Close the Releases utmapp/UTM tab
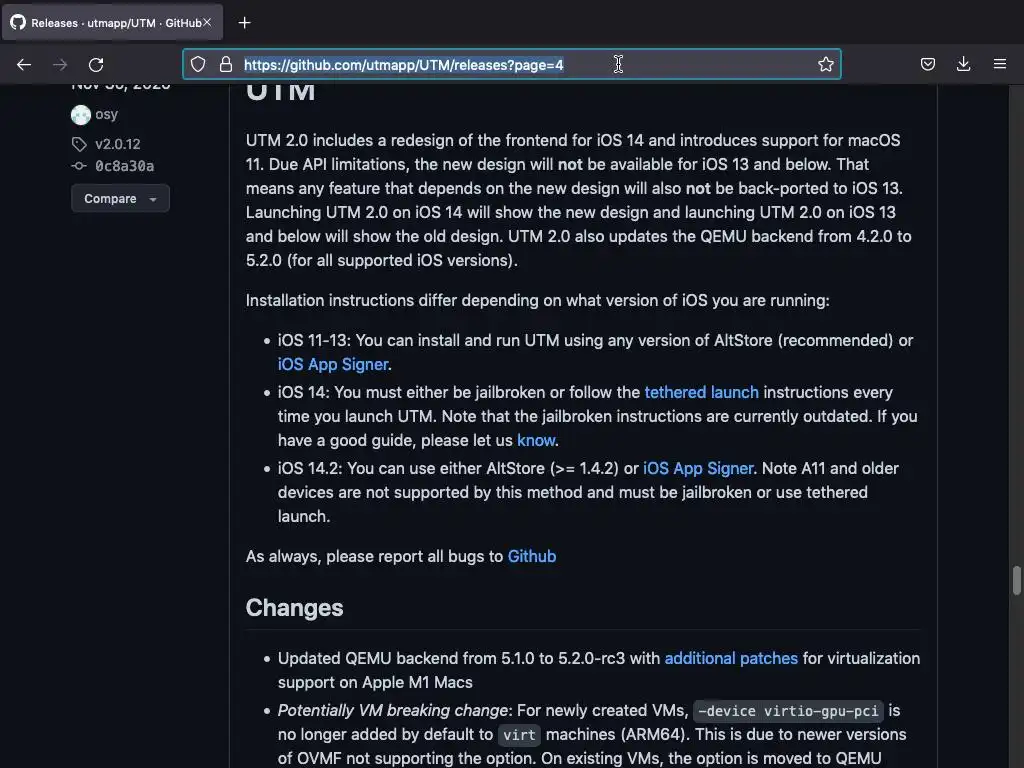The width and height of the screenshot is (1024, 768). 207,22
